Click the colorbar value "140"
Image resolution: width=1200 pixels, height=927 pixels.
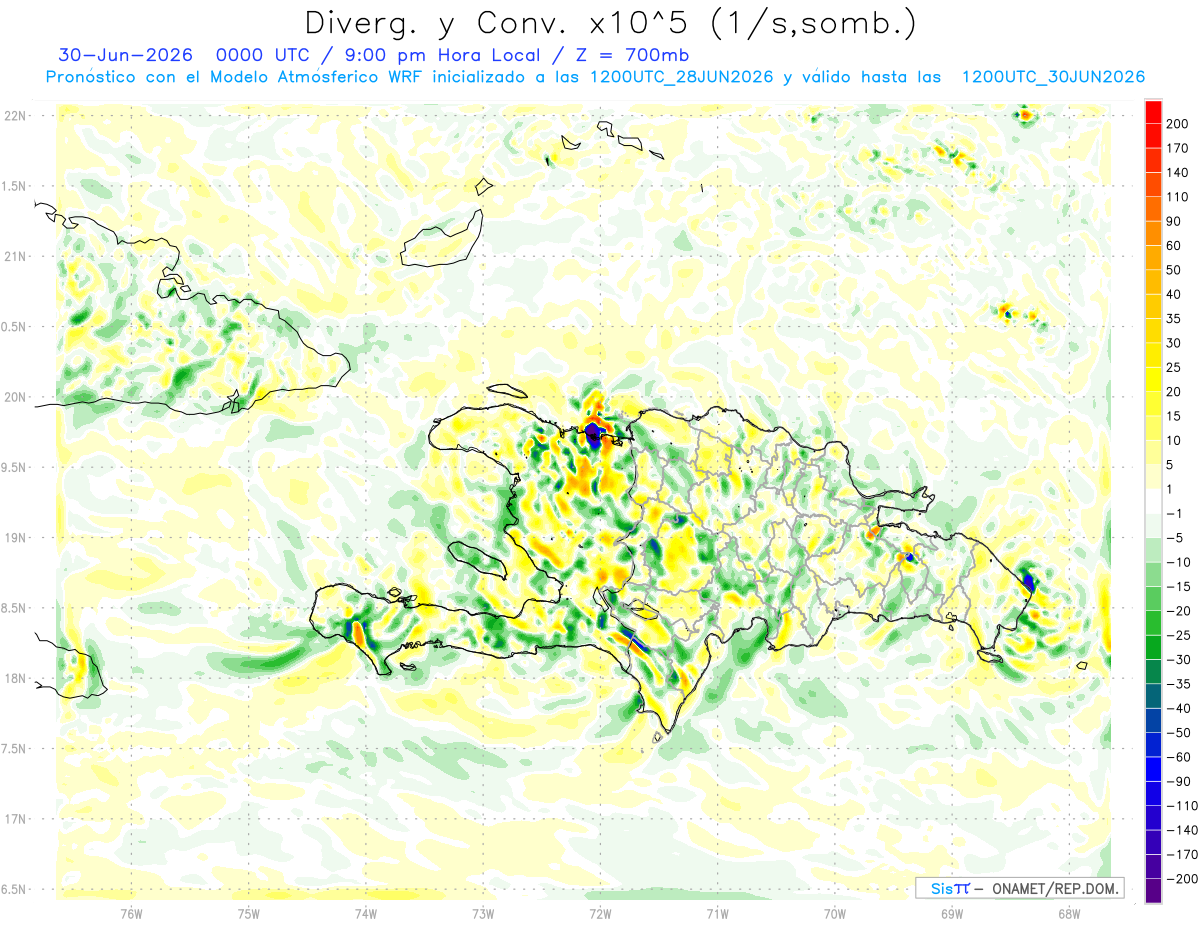[1178, 173]
